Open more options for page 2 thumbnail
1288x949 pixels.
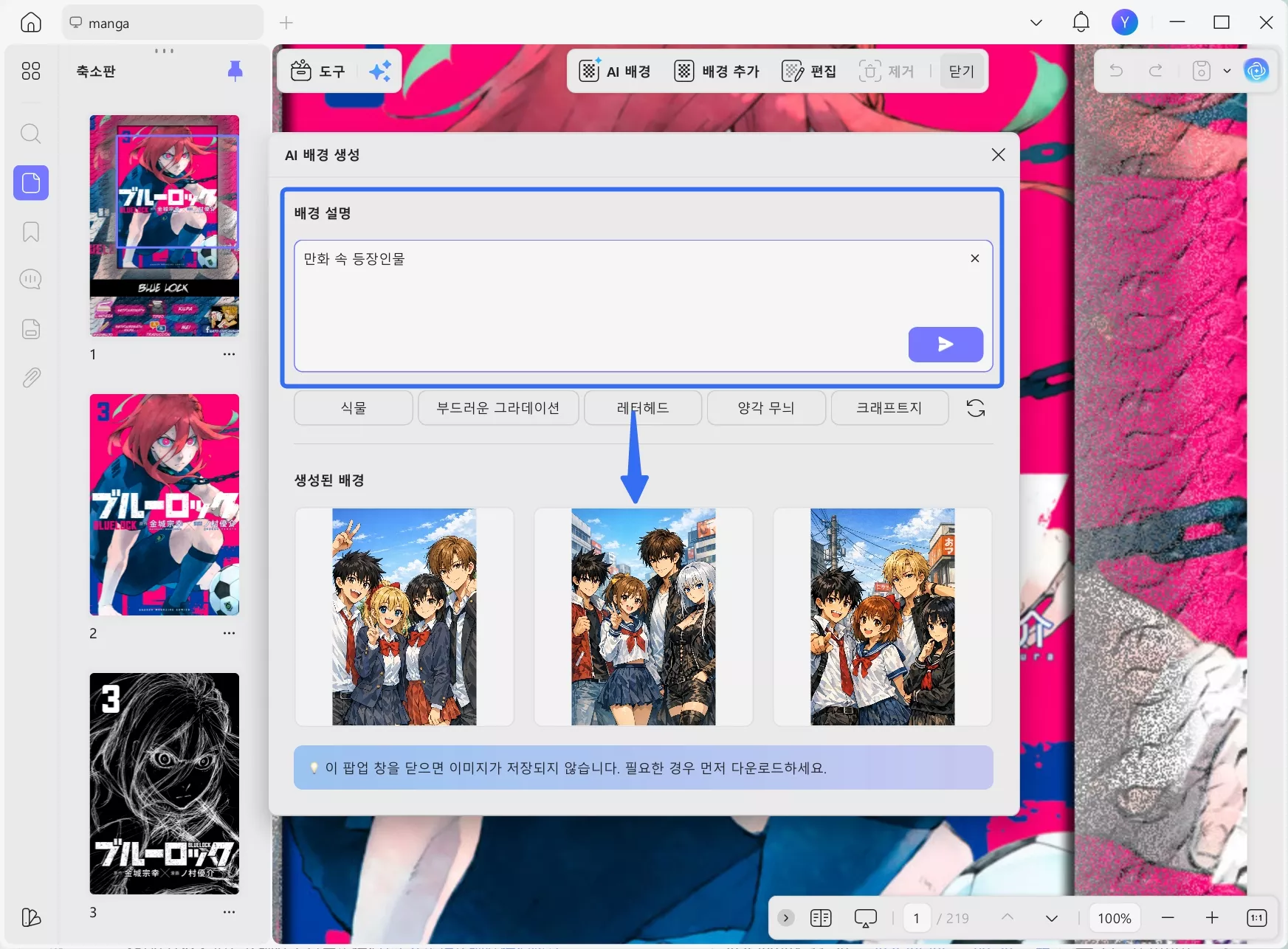pos(229,633)
